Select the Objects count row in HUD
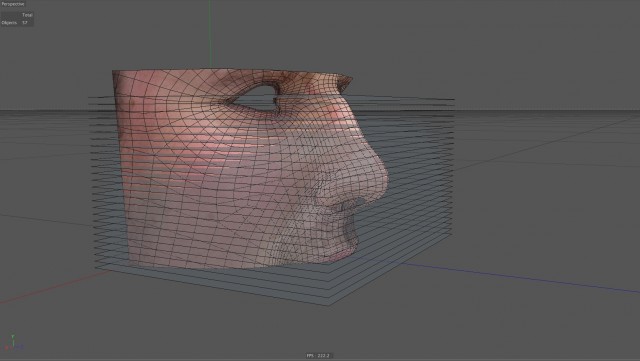This screenshot has height=361, width=640. click(x=15, y=23)
